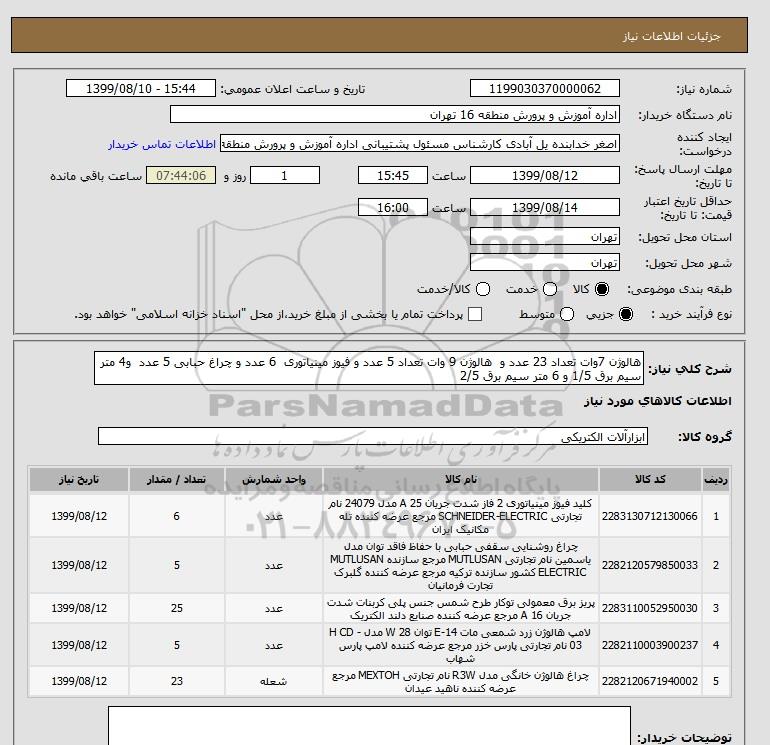
Task: Click the request creator field
Action: coord(420,144)
